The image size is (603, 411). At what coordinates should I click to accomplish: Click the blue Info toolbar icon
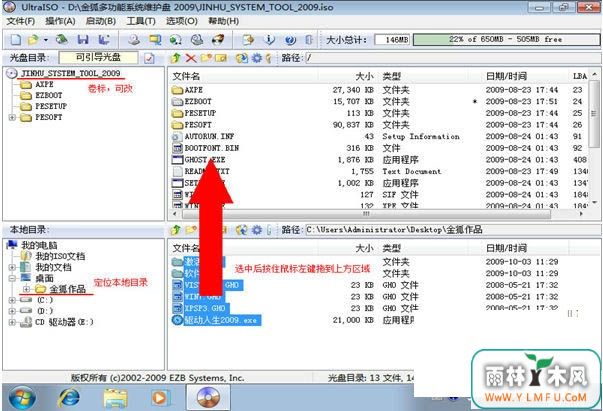(x=270, y=39)
